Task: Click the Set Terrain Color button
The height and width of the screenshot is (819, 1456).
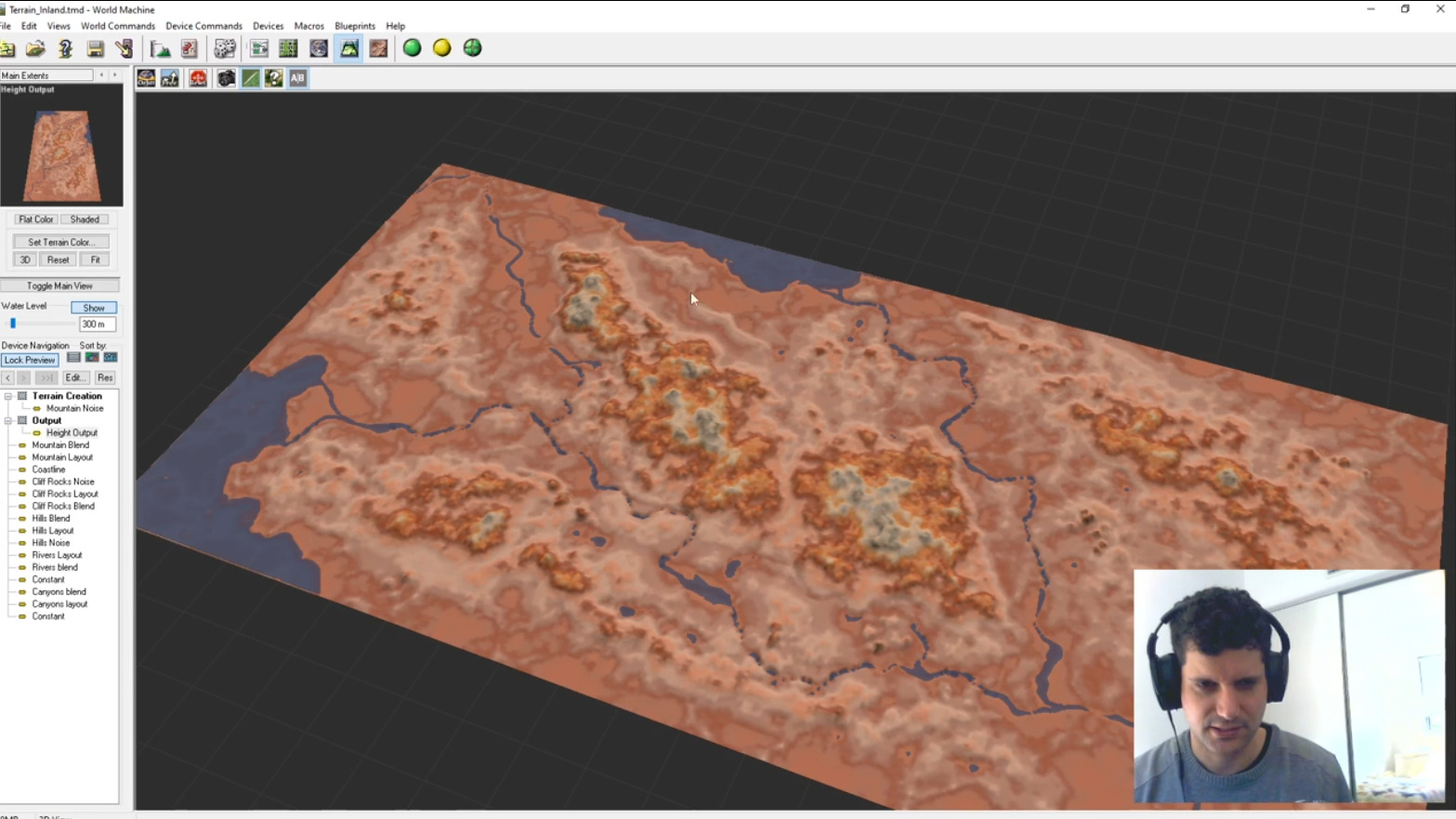Action: pos(61,242)
